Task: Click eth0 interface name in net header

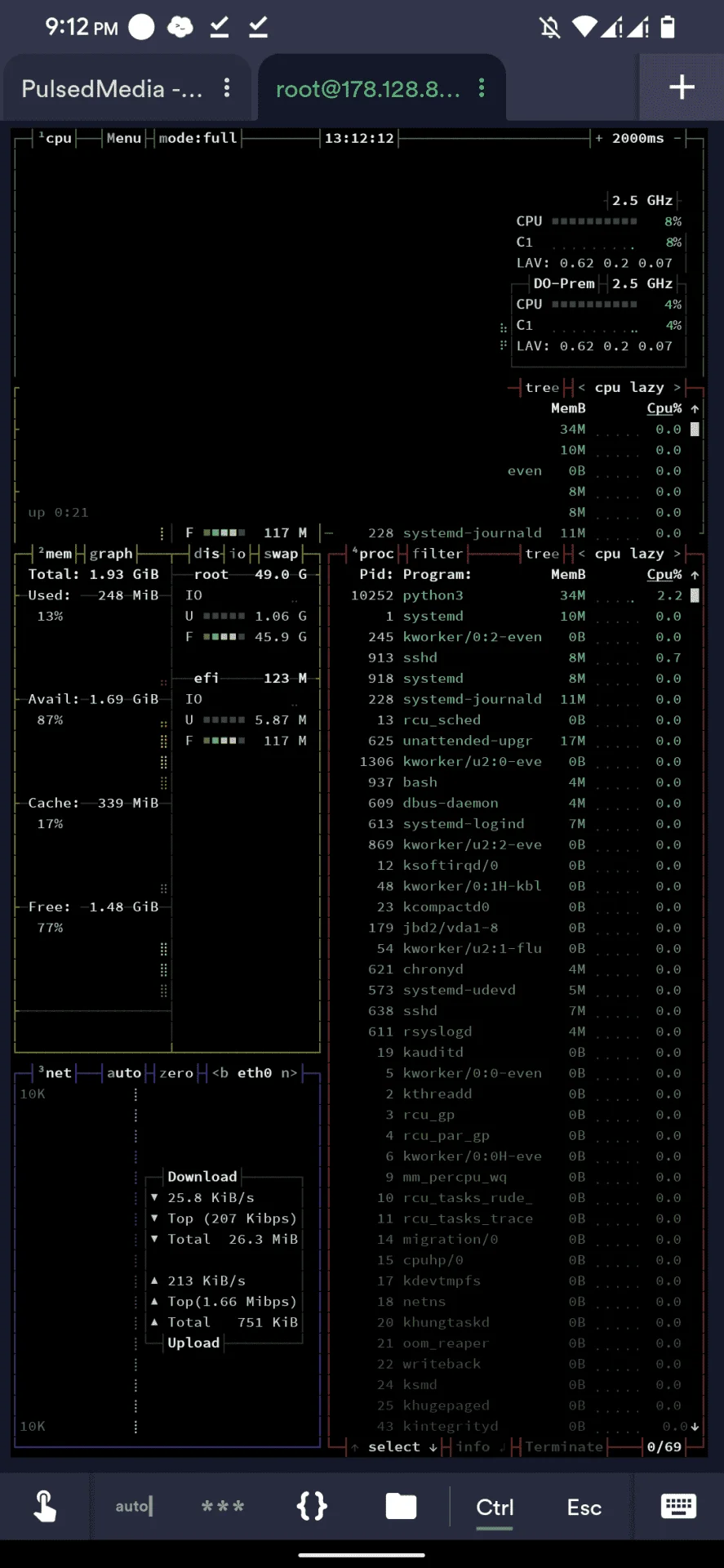Action: point(255,1073)
